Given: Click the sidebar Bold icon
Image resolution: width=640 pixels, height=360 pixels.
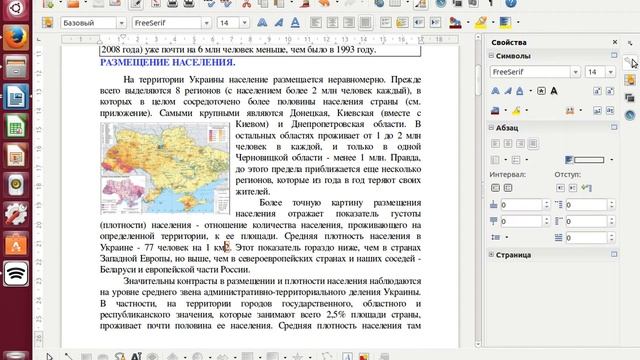Looking at the screenshot, I should pyautogui.click(x=495, y=91).
